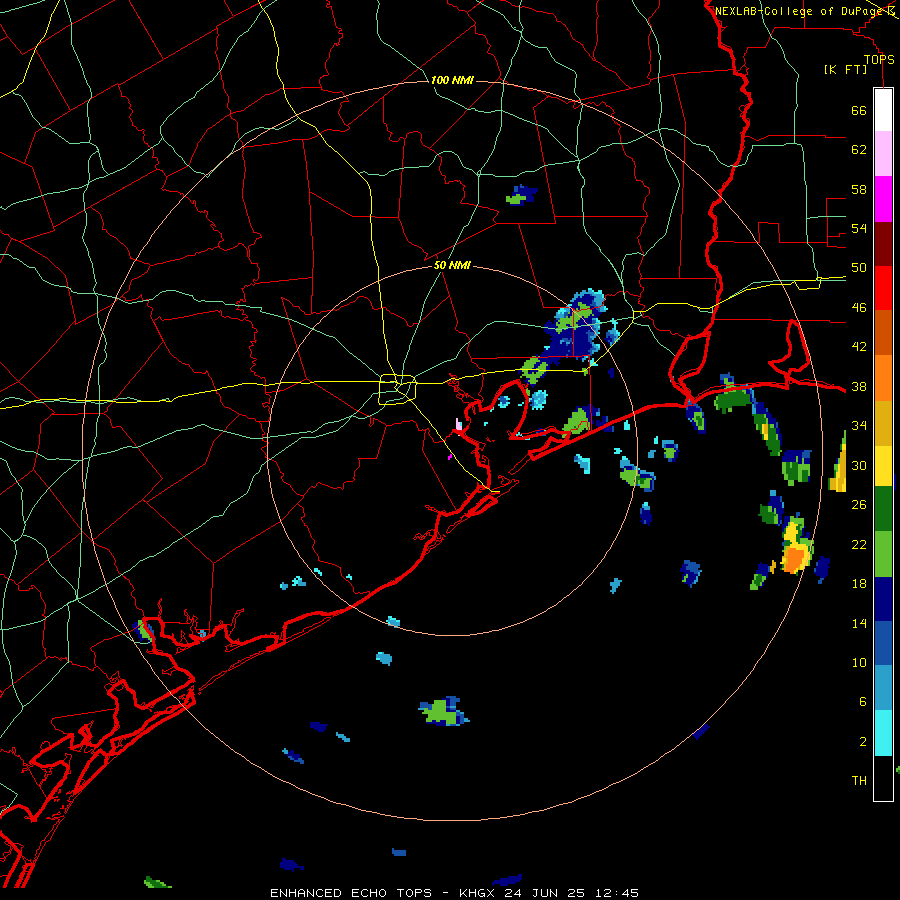Click the 100 NMI range ring label
900x900 pixels.
click(452, 80)
